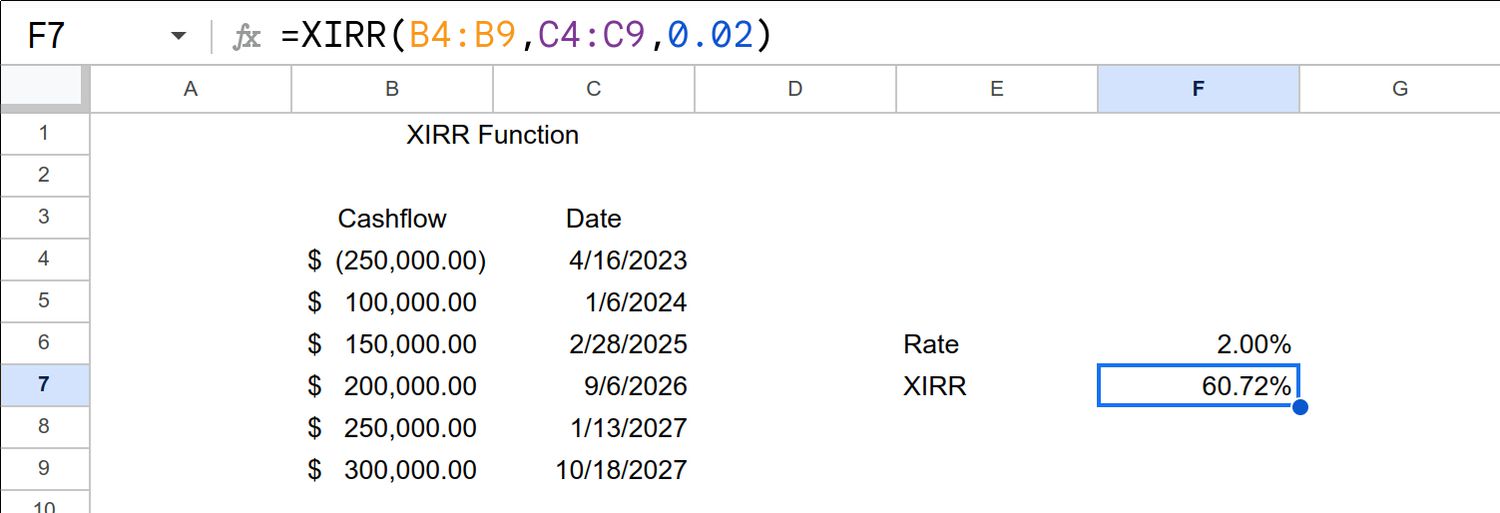Select column D header

[795, 89]
